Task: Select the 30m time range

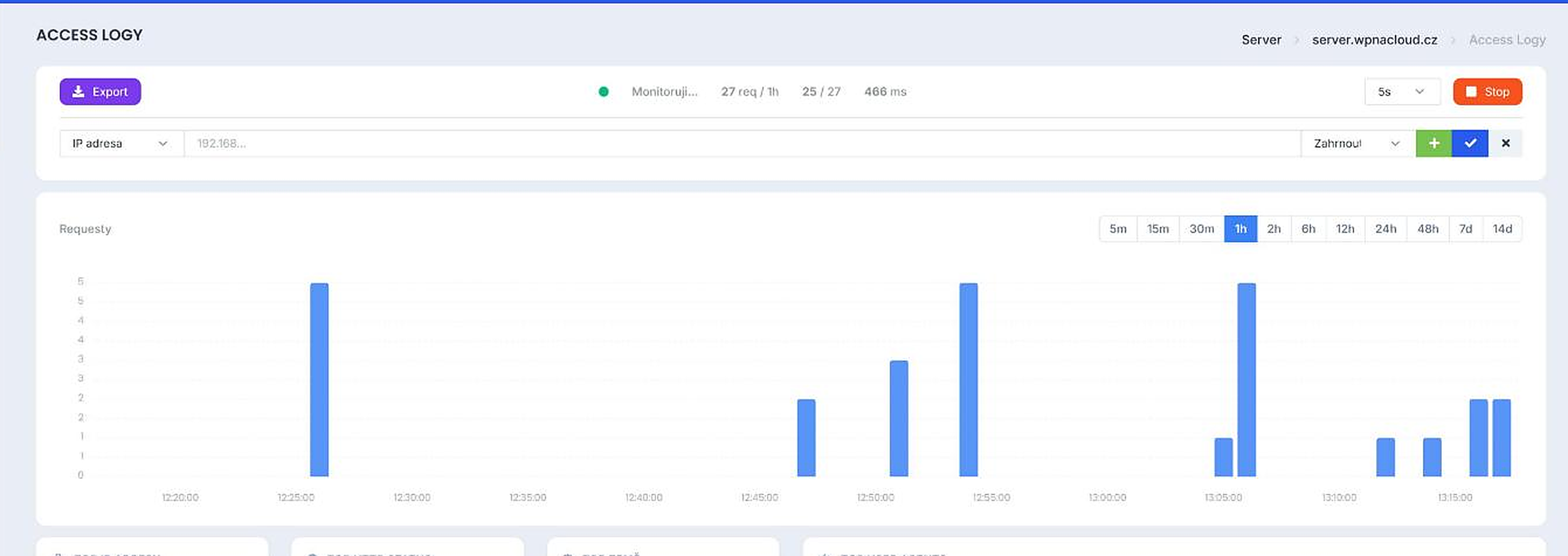Action: [x=1202, y=229]
